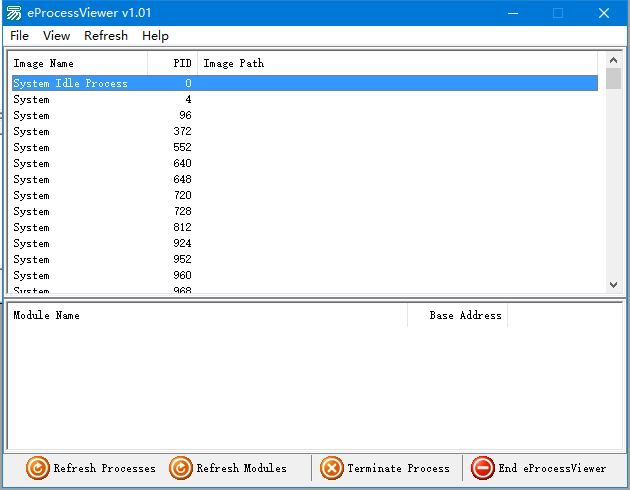The width and height of the screenshot is (630, 490).
Task: Click the eProcessViewer title bar app icon
Action: (x=14, y=13)
